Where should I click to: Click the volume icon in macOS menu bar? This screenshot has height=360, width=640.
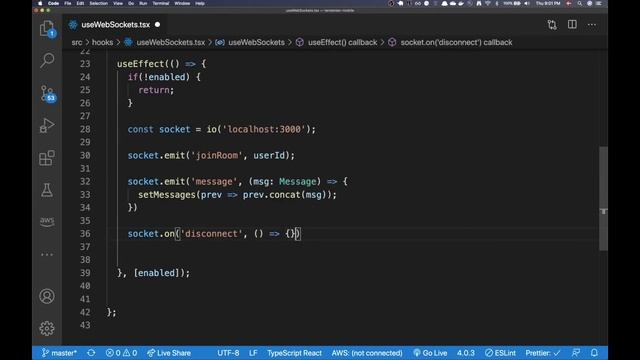tap(527, 3)
